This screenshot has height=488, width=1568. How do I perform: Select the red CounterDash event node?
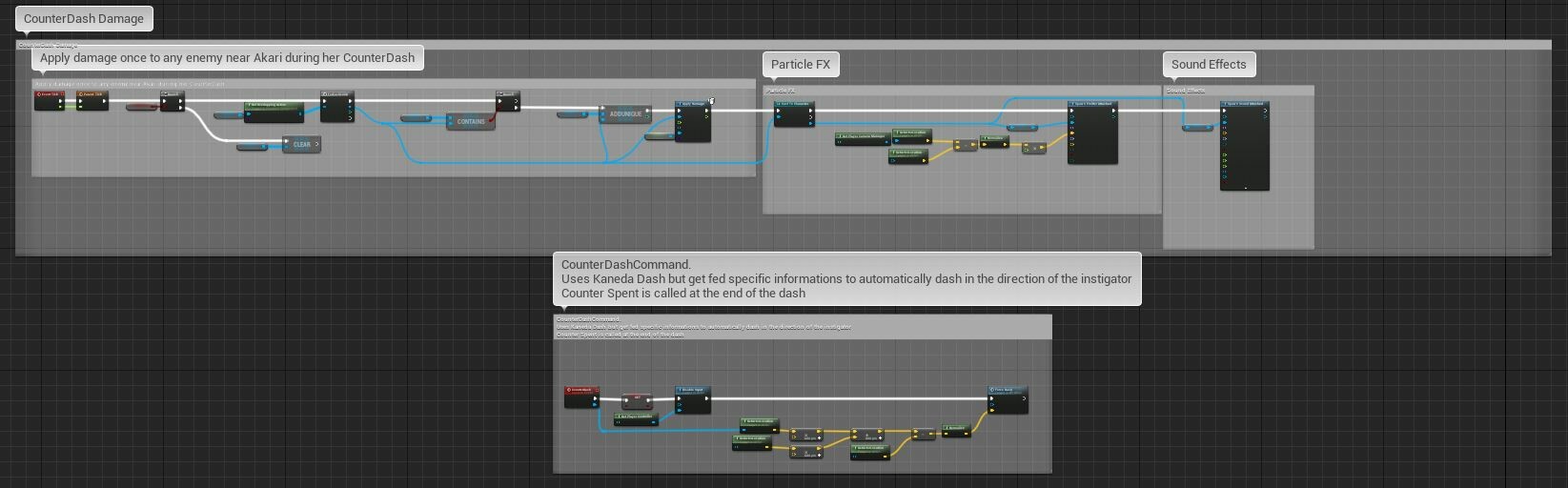tap(581, 396)
